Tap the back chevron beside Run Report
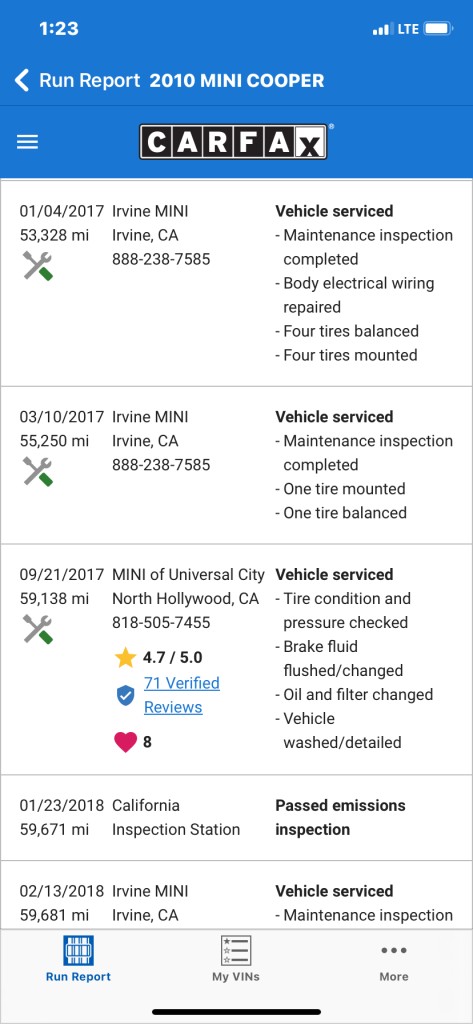This screenshot has width=473, height=1024. coord(22,80)
